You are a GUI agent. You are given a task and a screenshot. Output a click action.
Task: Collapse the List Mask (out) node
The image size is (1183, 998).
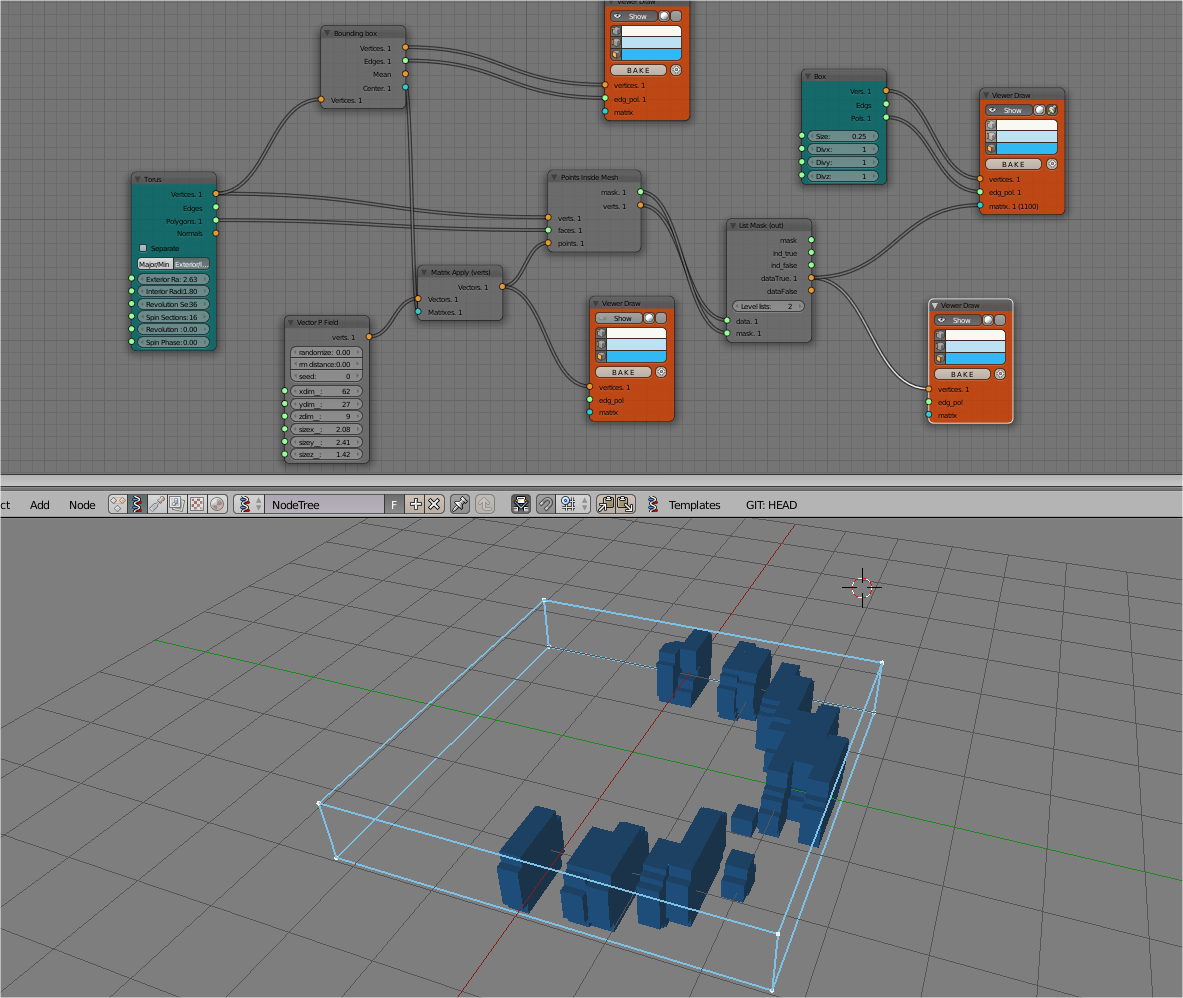pos(732,226)
